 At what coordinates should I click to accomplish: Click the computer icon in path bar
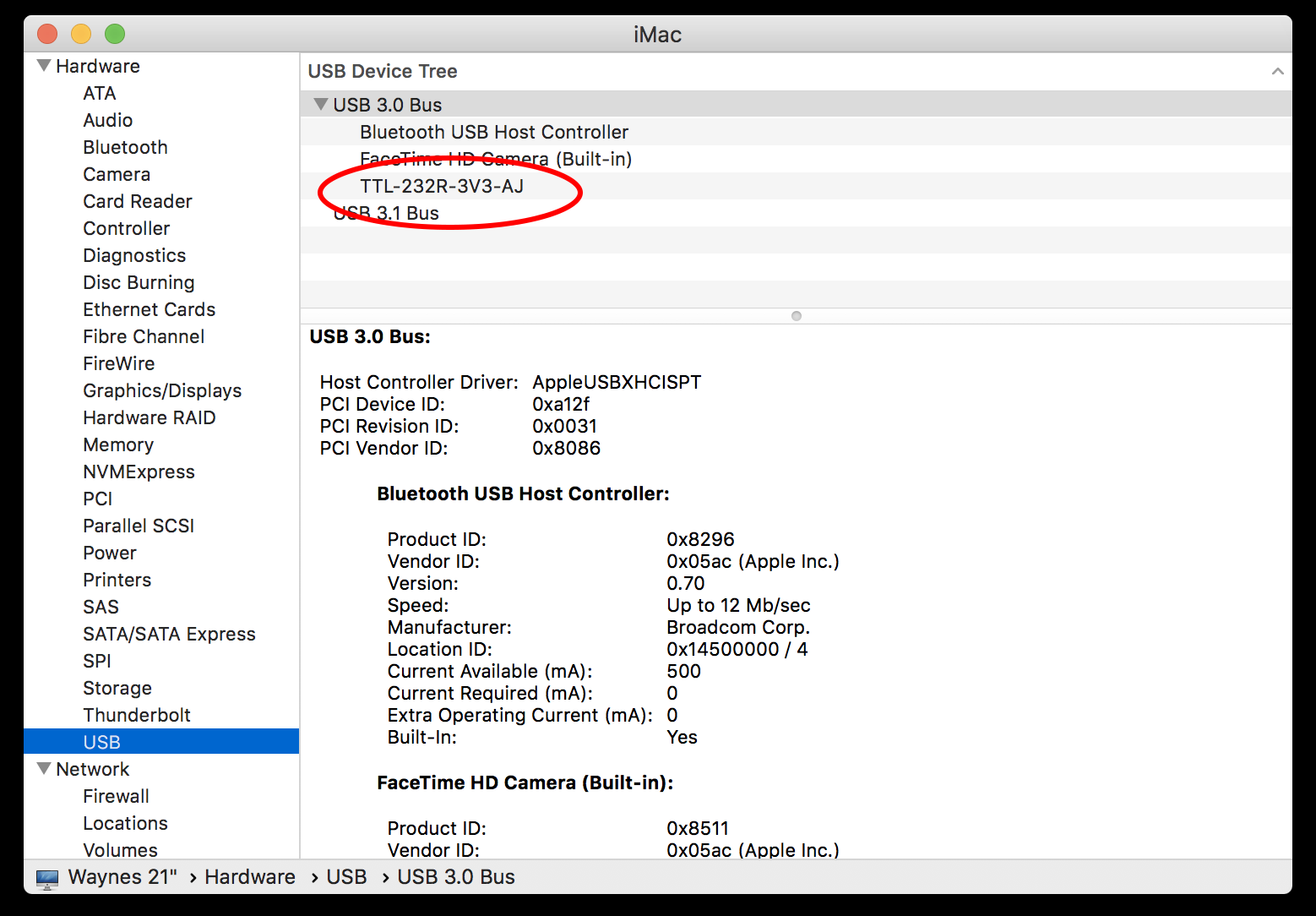47,878
